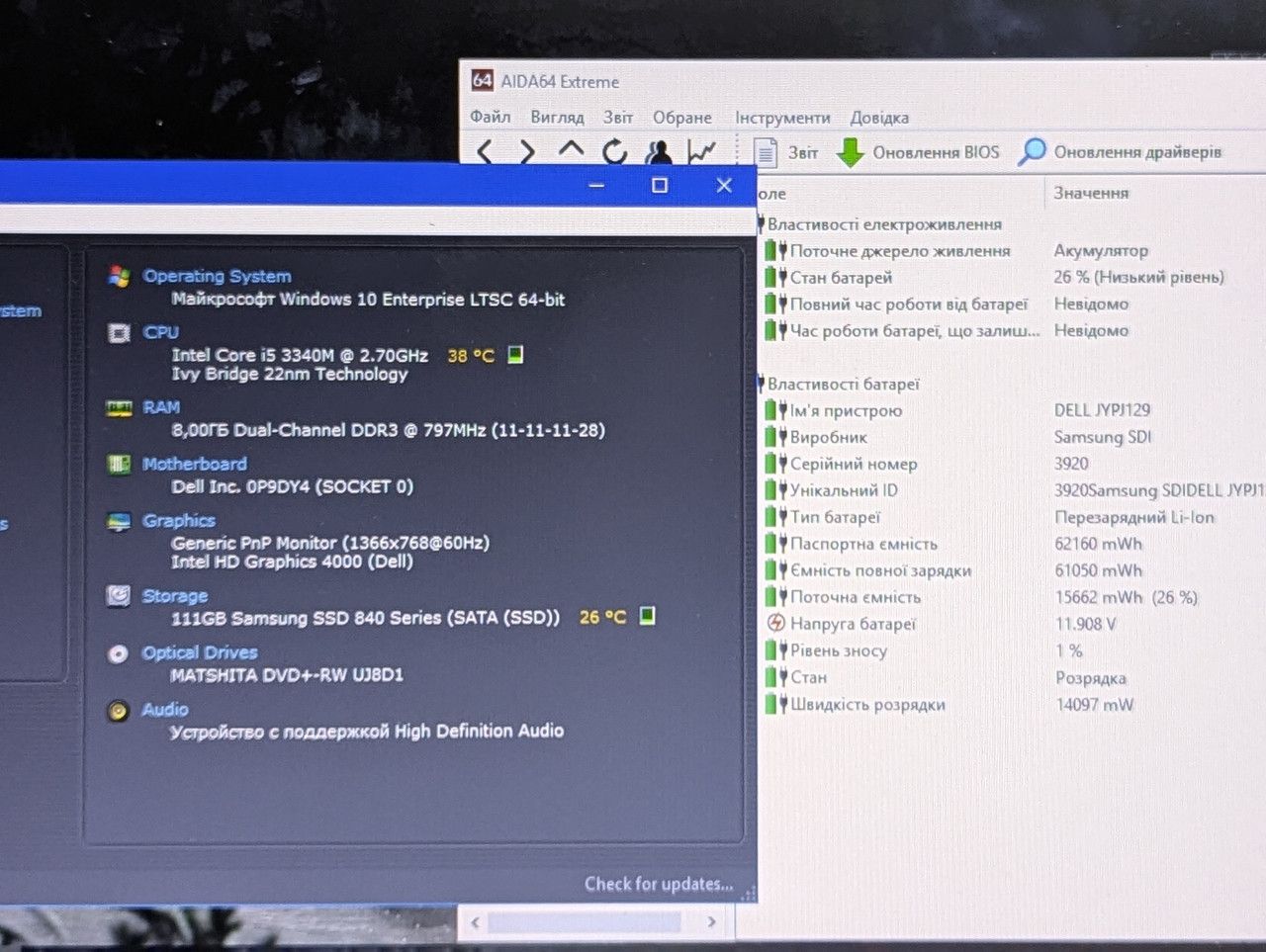The width and height of the screenshot is (1266, 952).
Task: Open the Storage section link
Action: pyautogui.click(x=175, y=596)
